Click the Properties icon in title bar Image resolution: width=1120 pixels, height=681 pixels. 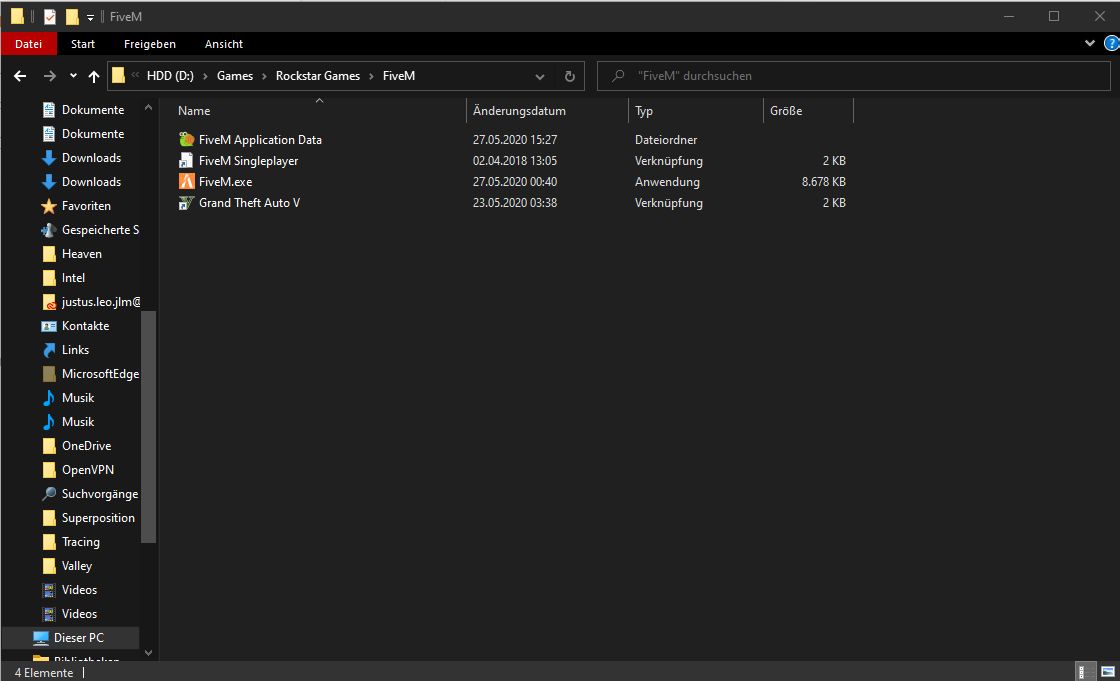point(49,16)
